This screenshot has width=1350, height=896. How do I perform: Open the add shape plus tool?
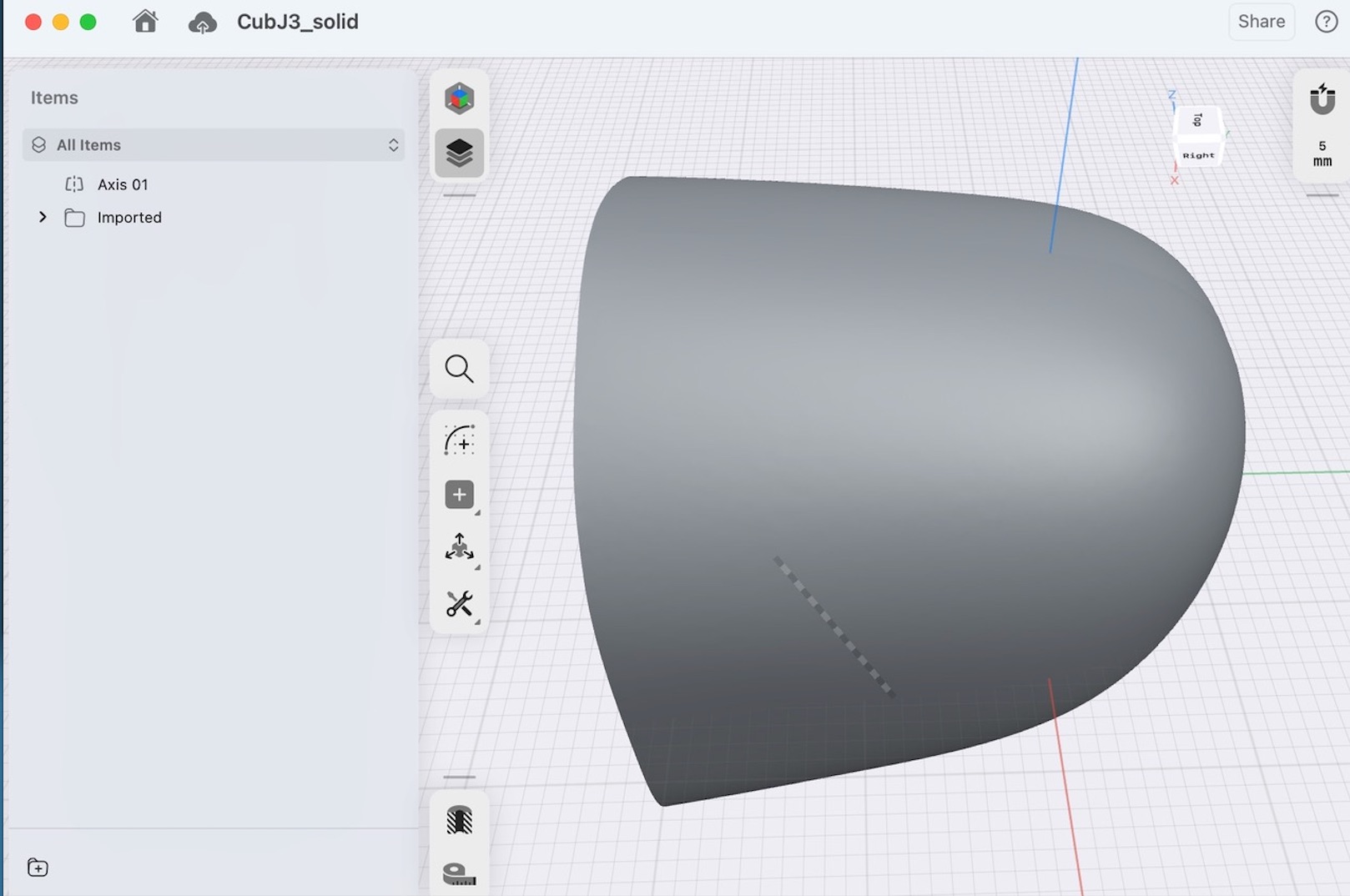[459, 495]
